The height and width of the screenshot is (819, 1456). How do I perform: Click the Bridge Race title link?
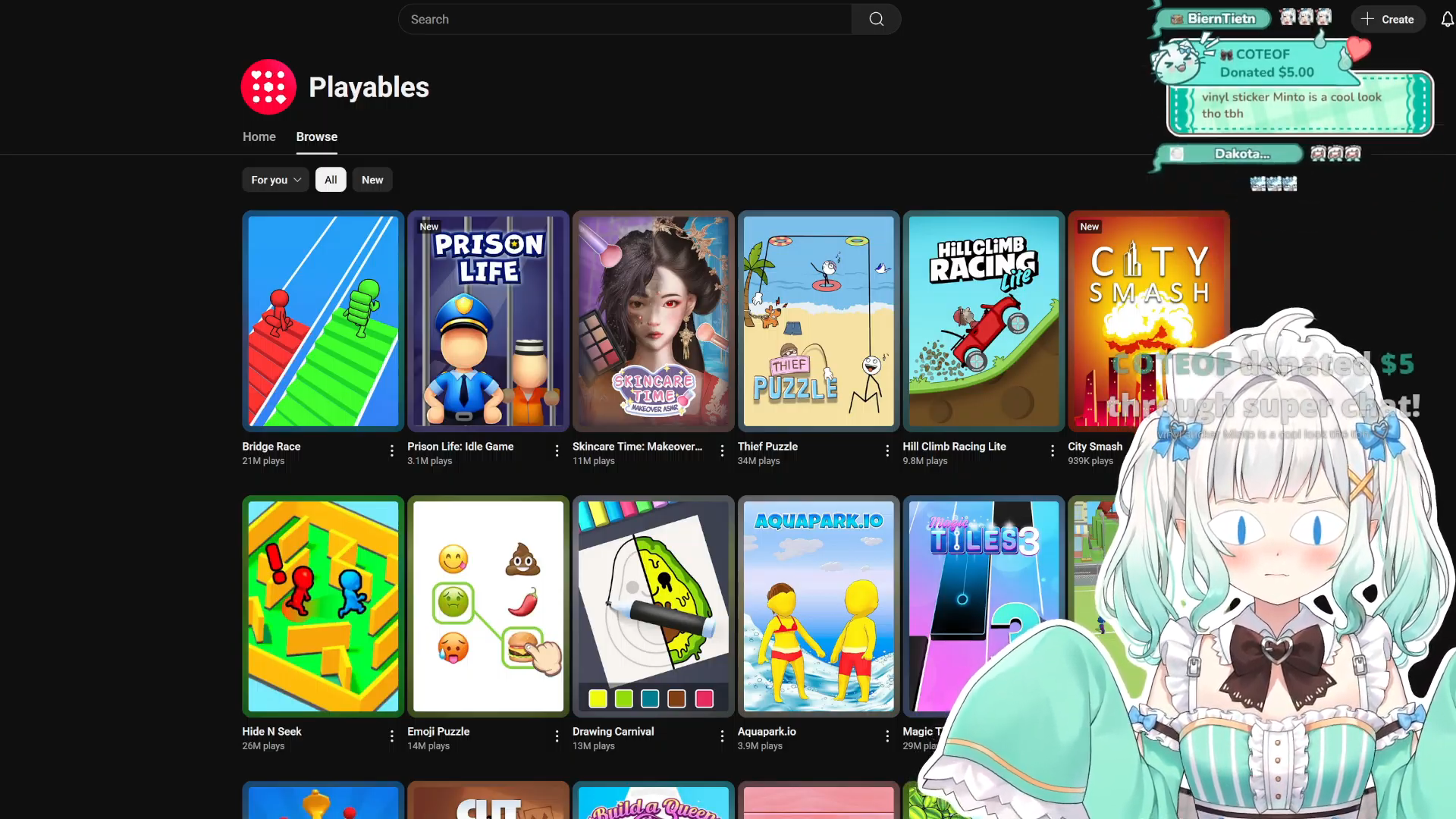click(271, 447)
